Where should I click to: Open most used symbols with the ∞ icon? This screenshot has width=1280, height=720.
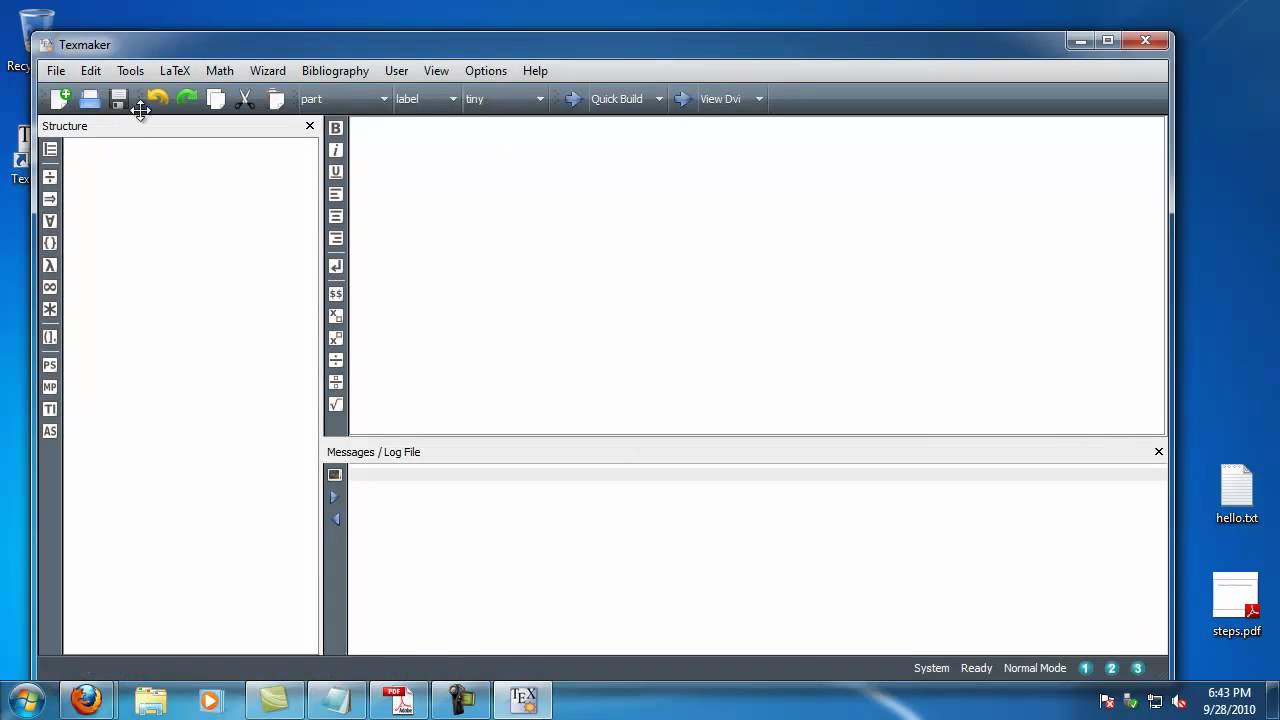(50, 287)
